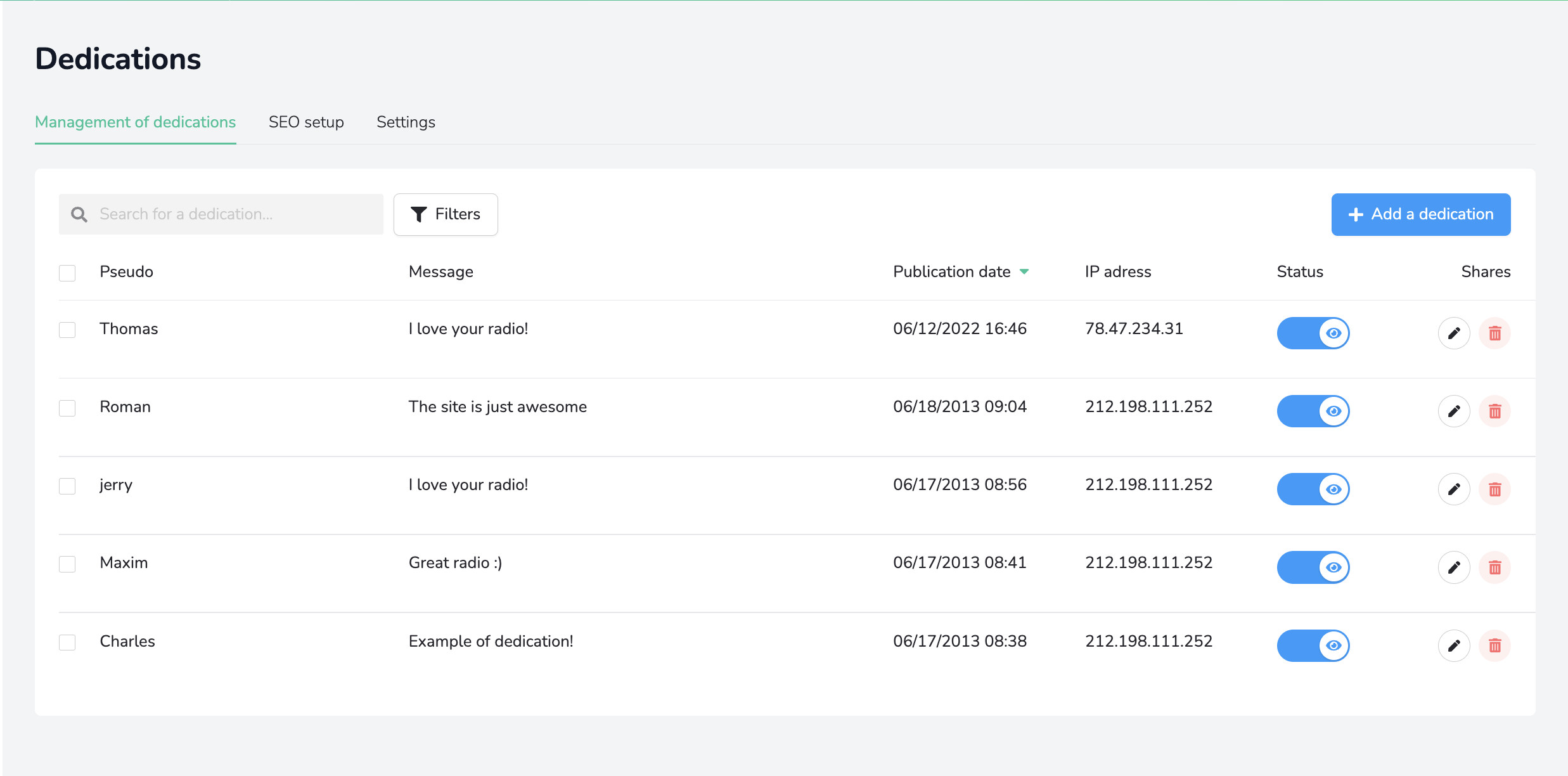
Task: Click the trash icon in Maxim's row
Action: tap(1494, 567)
